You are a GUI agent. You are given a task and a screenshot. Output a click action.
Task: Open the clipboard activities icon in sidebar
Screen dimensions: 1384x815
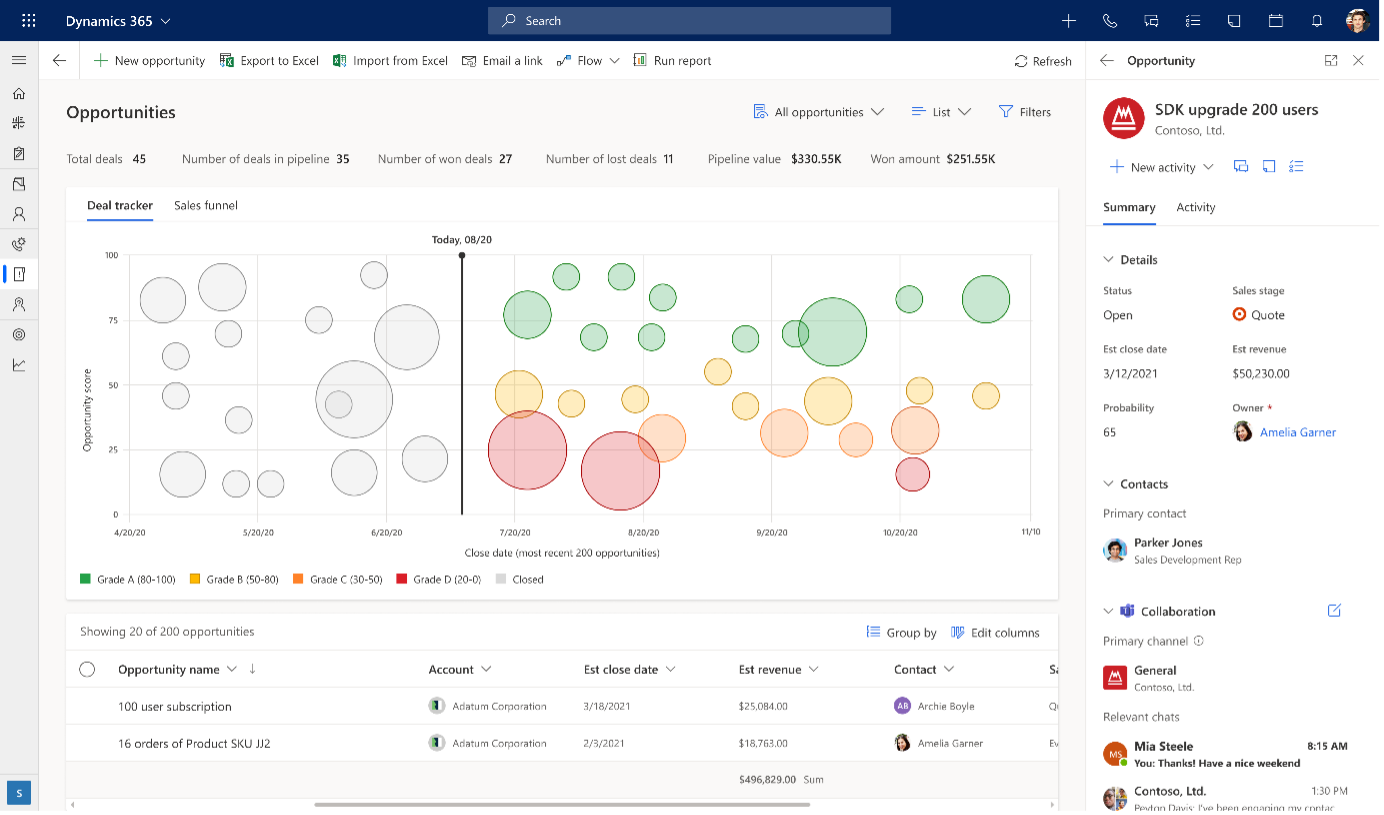(19, 154)
